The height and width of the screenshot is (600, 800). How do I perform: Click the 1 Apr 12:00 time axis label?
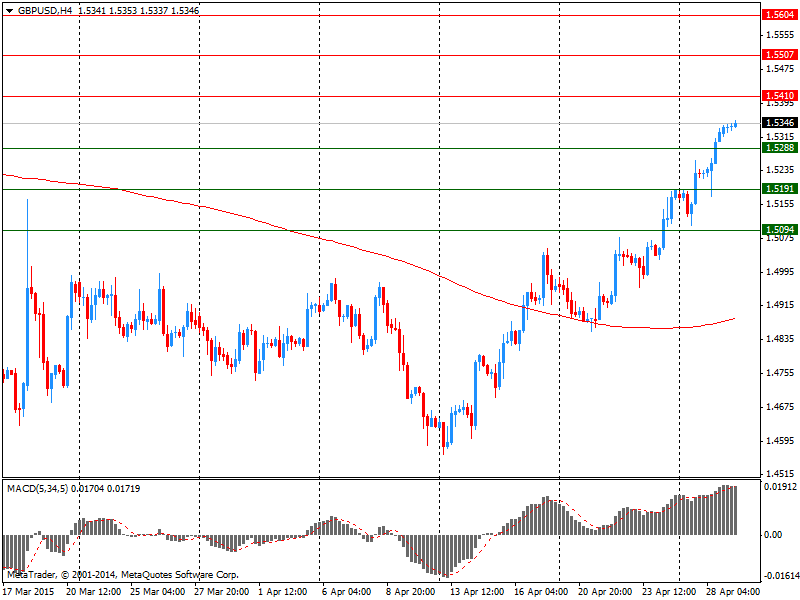283,592
